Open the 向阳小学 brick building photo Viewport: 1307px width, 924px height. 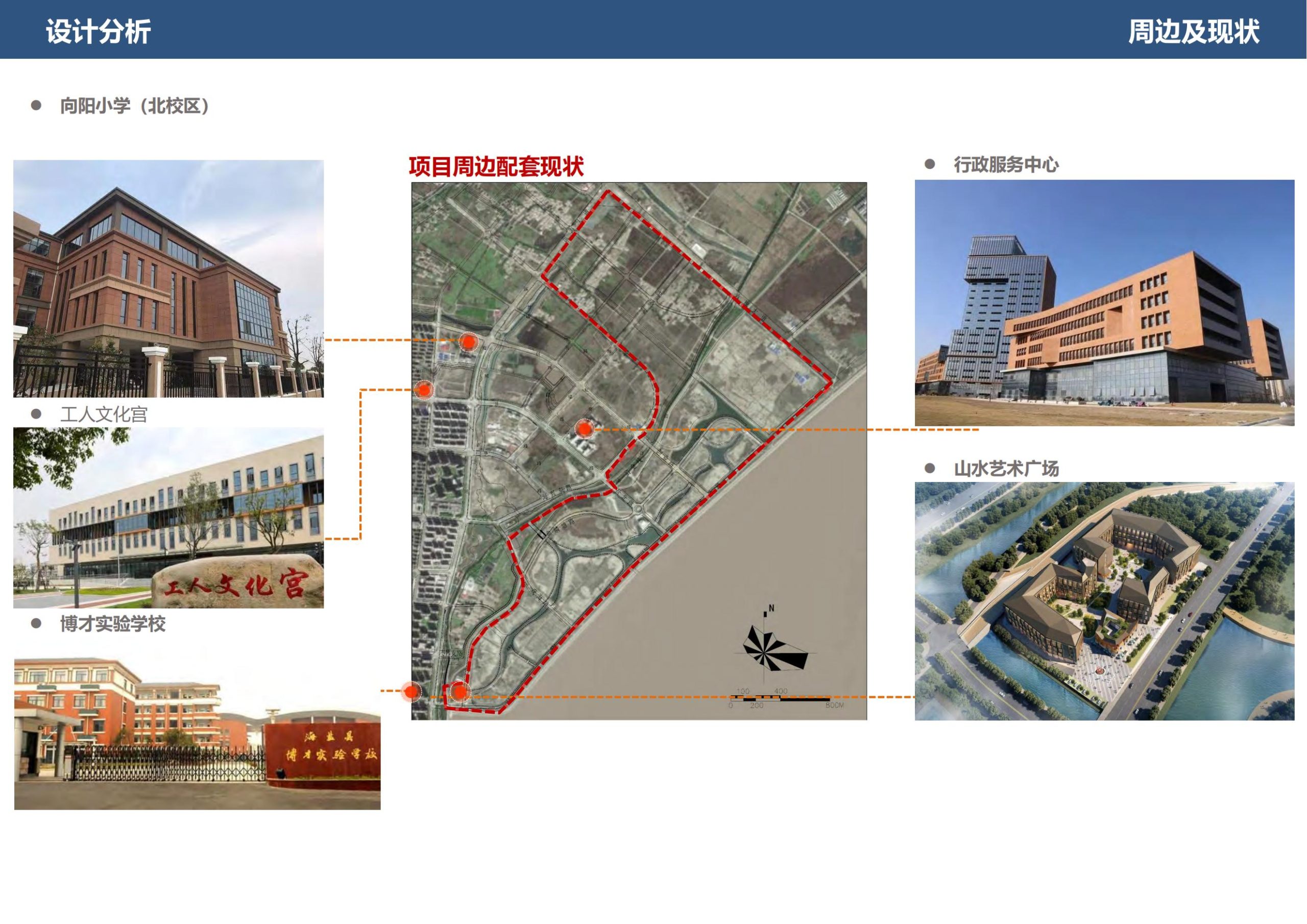point(168,278)
